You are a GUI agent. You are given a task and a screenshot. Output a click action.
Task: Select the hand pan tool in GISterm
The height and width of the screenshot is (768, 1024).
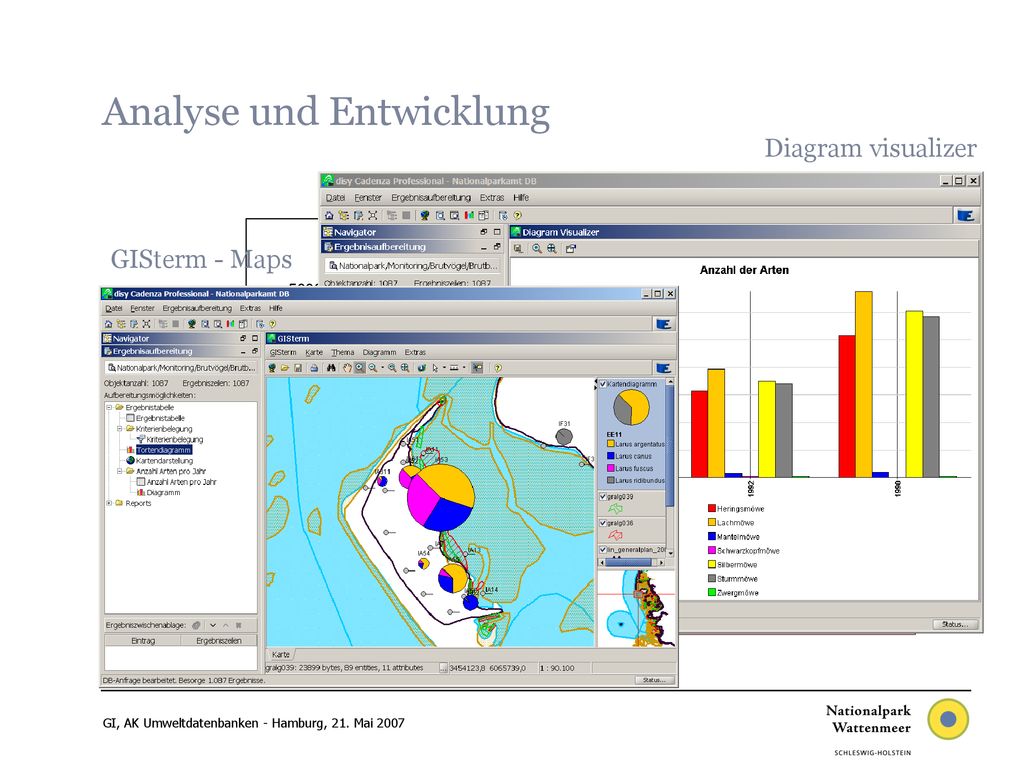pyautogui.click(x=347, y=368)
